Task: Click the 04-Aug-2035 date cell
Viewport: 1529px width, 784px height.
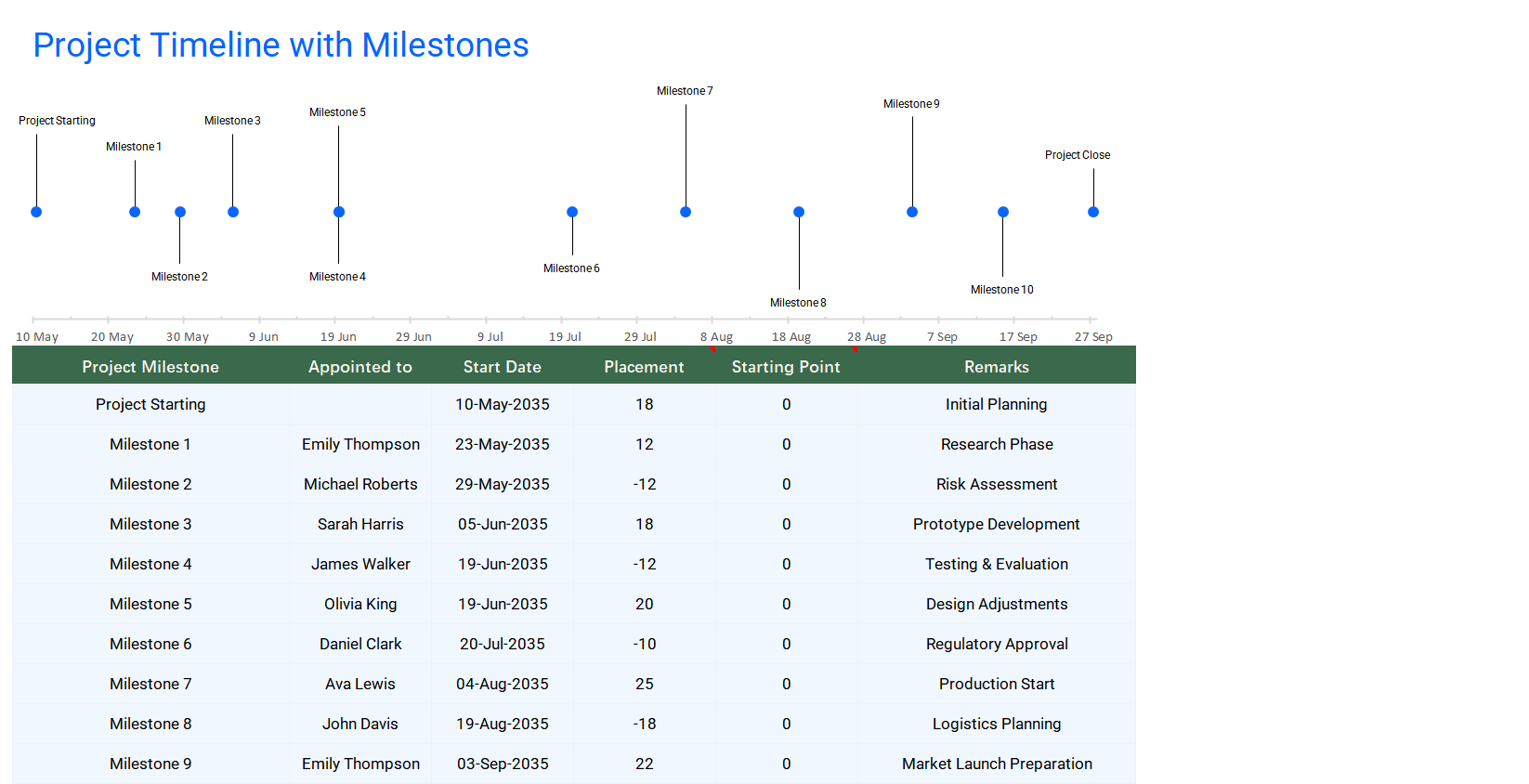Action: (503, 684)
